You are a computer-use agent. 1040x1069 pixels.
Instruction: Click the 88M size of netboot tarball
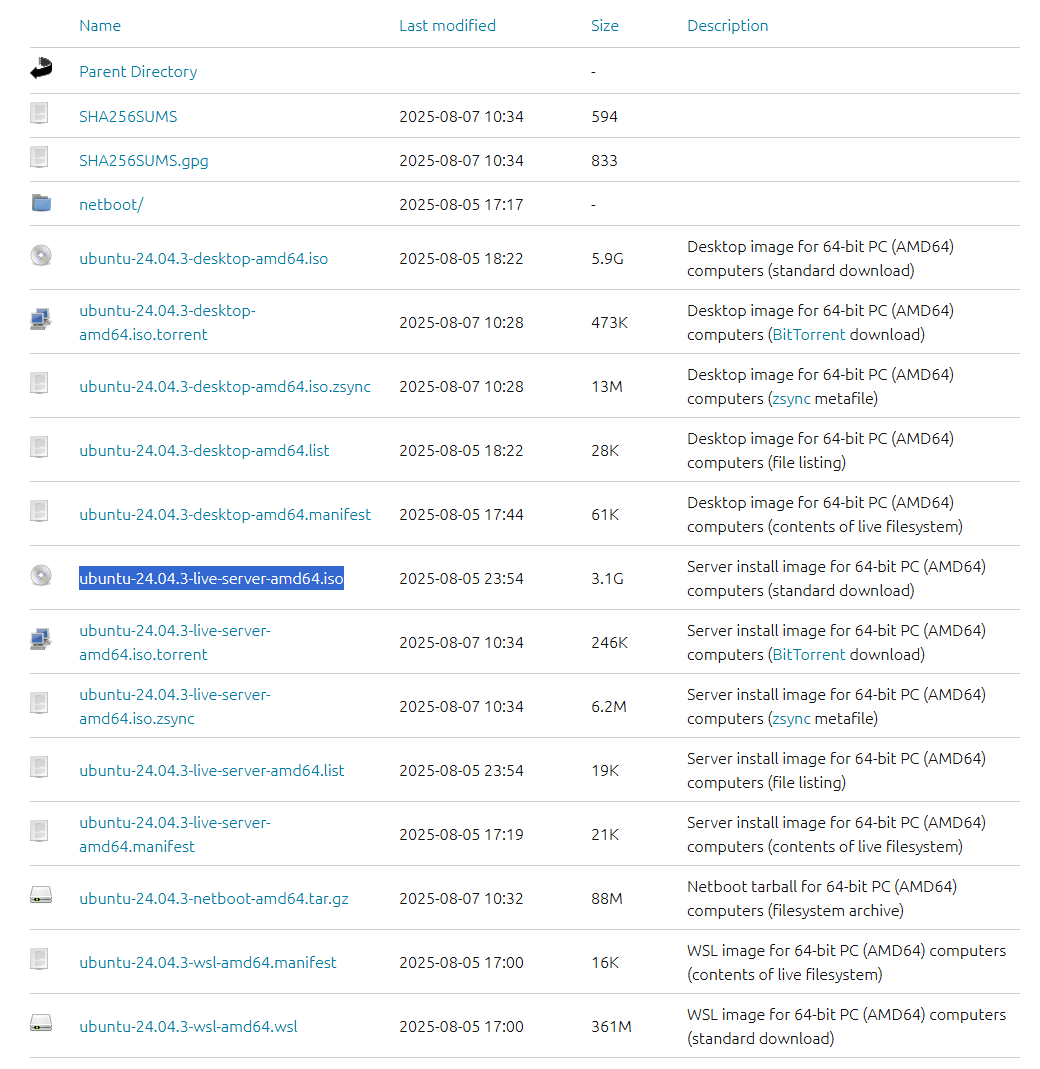point(607,899)
